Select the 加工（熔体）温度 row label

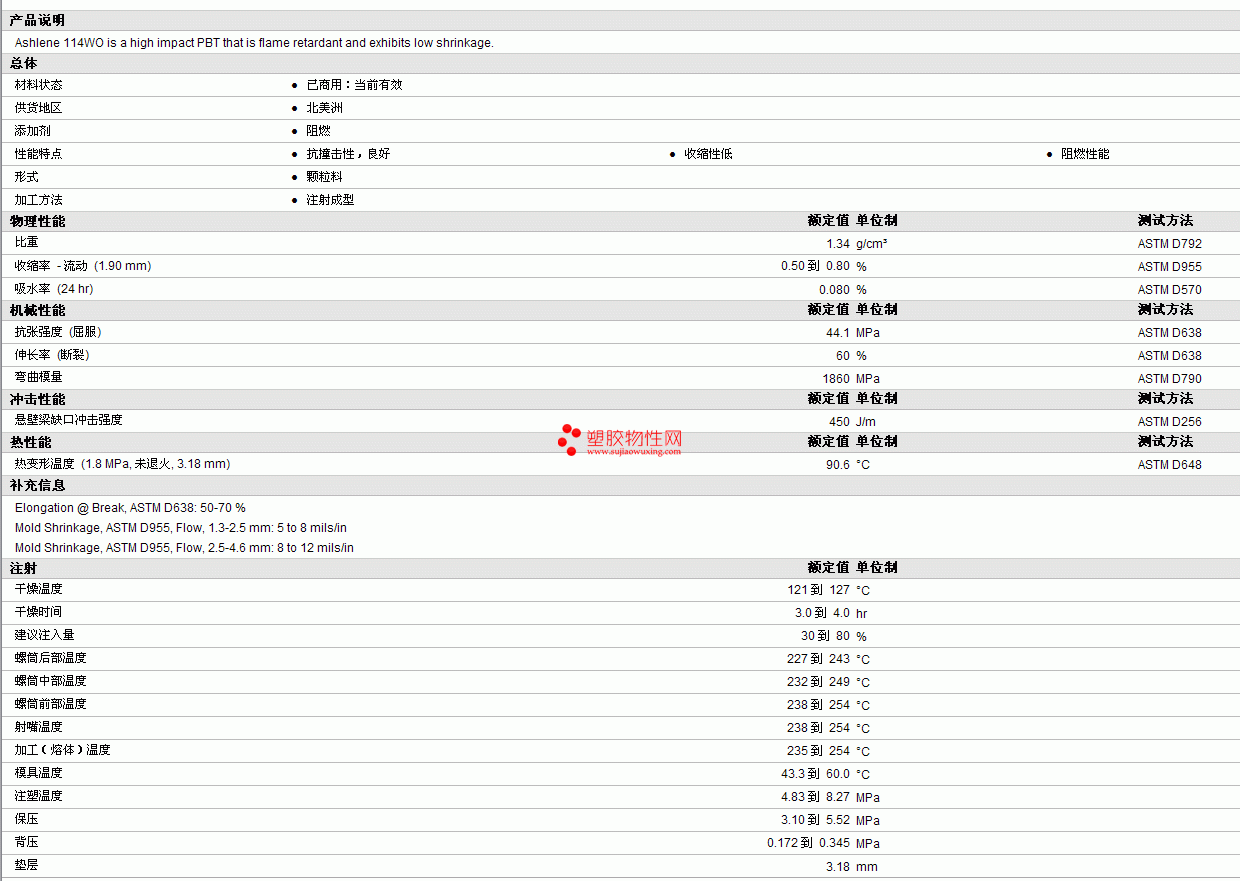62,750
